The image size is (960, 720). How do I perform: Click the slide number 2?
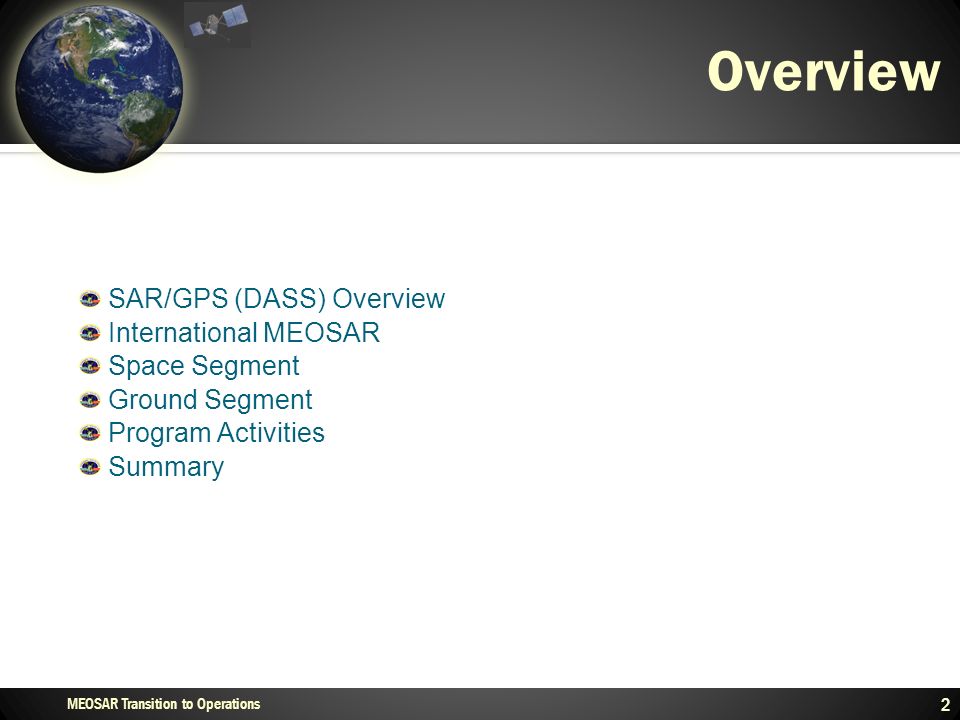pos(945,704)
